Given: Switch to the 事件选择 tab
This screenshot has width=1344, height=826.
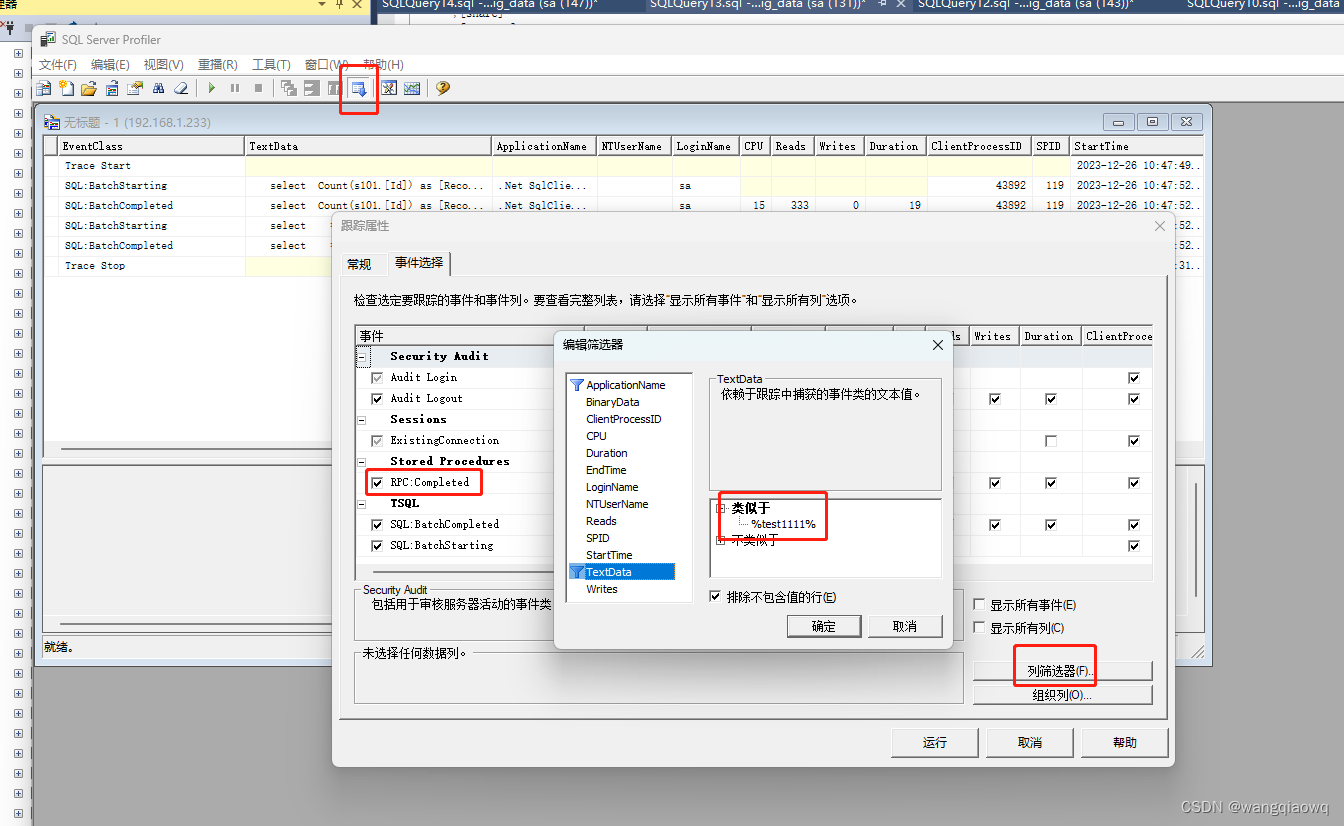Looking at the screenshot, I should pos(419,263).
